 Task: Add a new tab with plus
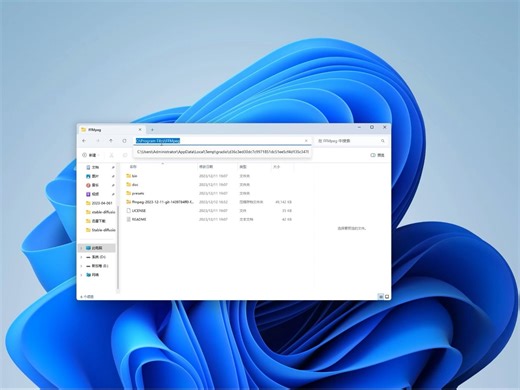[152, 130]
